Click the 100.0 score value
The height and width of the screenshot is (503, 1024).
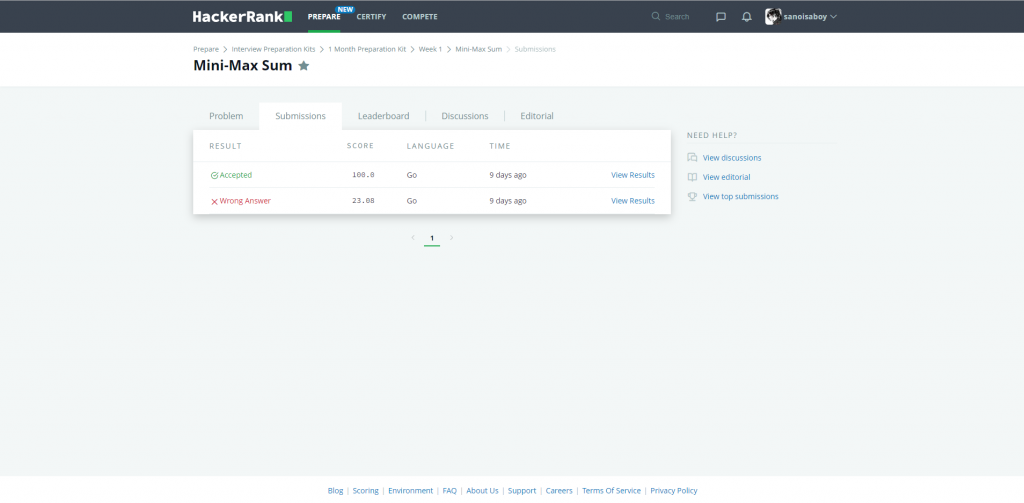click(x=363, y=175)
